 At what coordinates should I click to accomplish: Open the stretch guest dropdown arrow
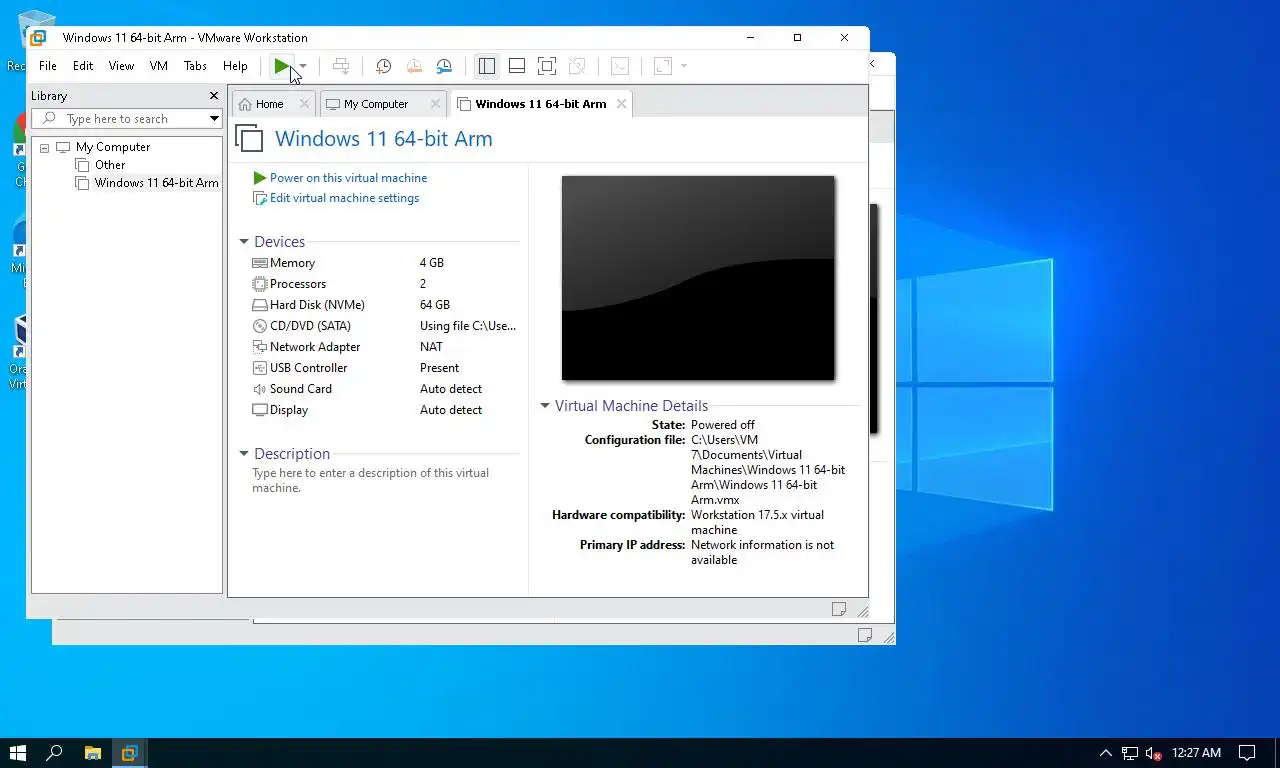(684, 67)
